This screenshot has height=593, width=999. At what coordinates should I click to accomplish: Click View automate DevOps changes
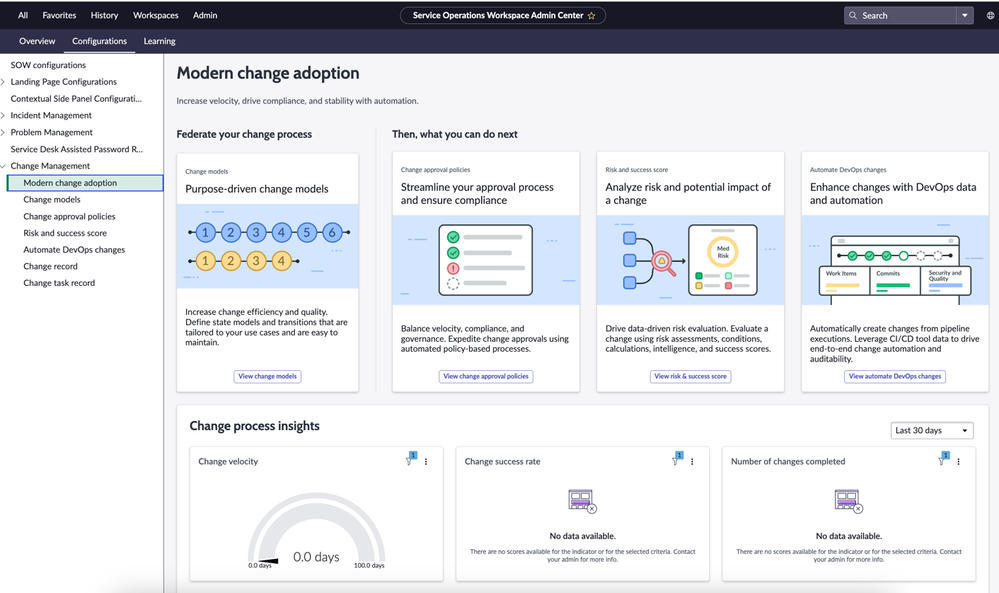[894, 376]
